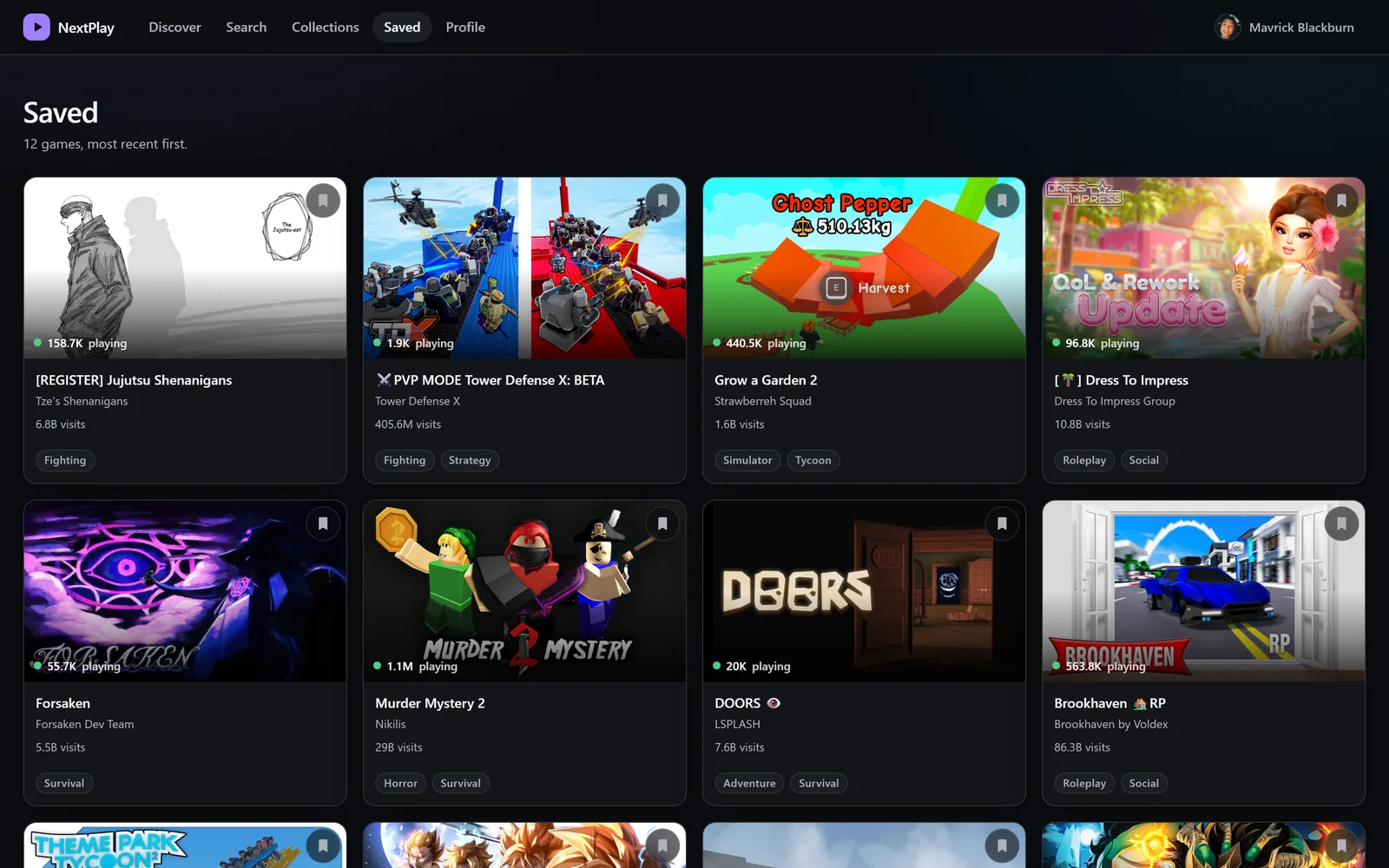The width and height of the screenshot is (1389, 868).
Task: Open Discover in navigation bar
Action: pyautogui.click(x=174, y=27)
